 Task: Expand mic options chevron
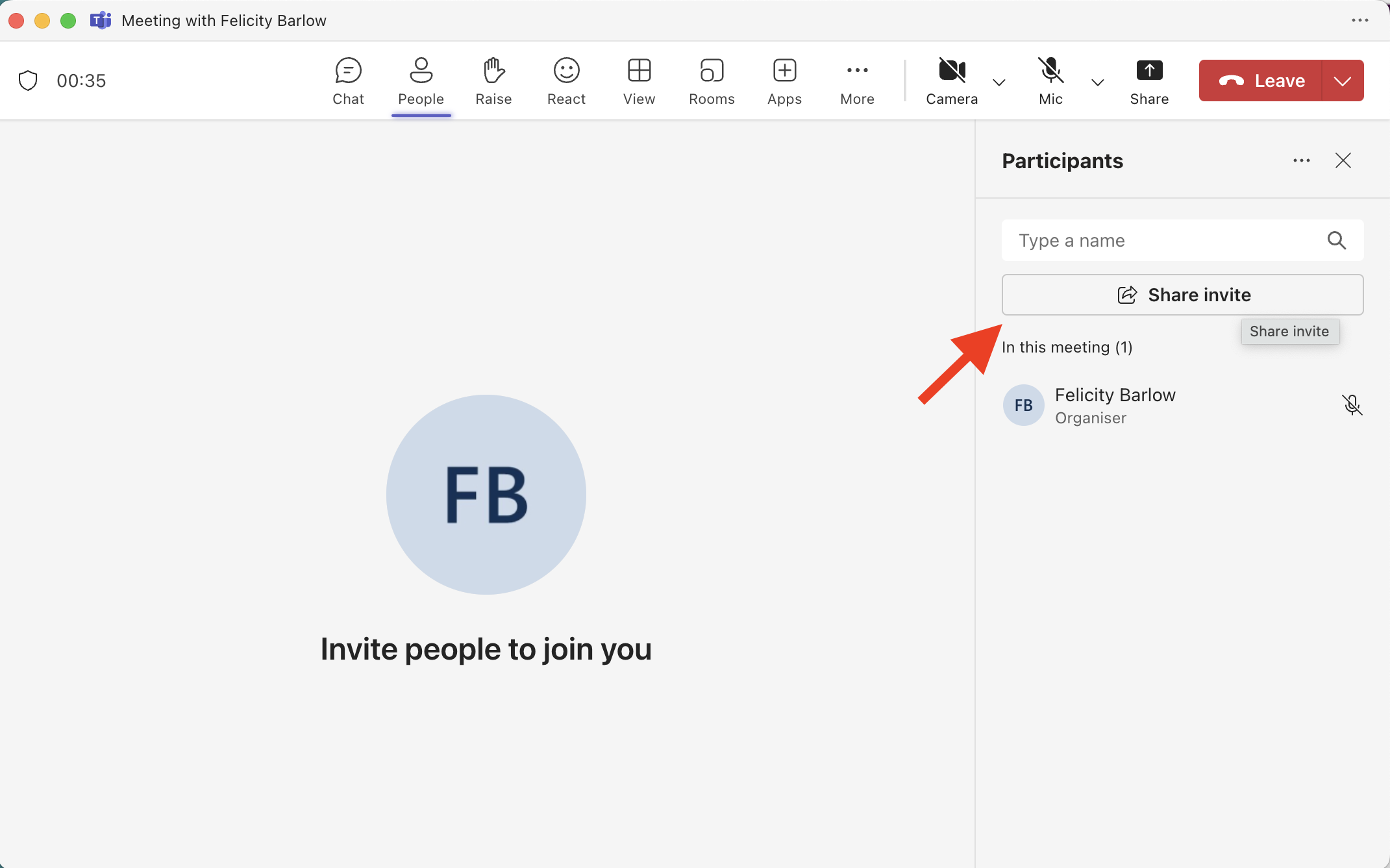(x=1097, y=82)
